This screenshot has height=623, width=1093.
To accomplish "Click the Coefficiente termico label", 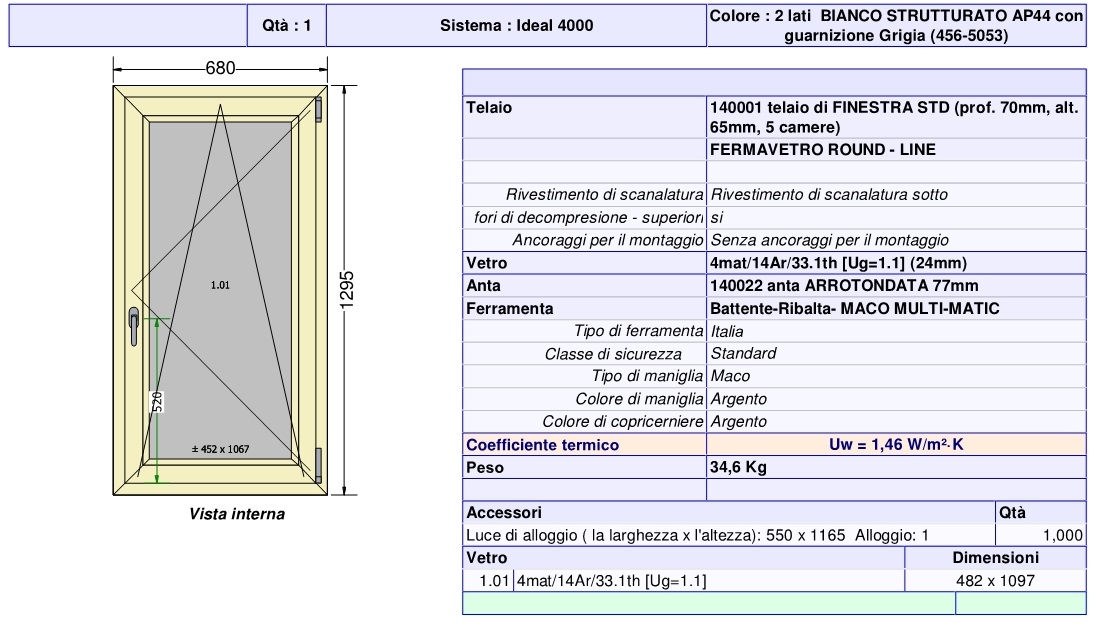I will coord(542,445).
